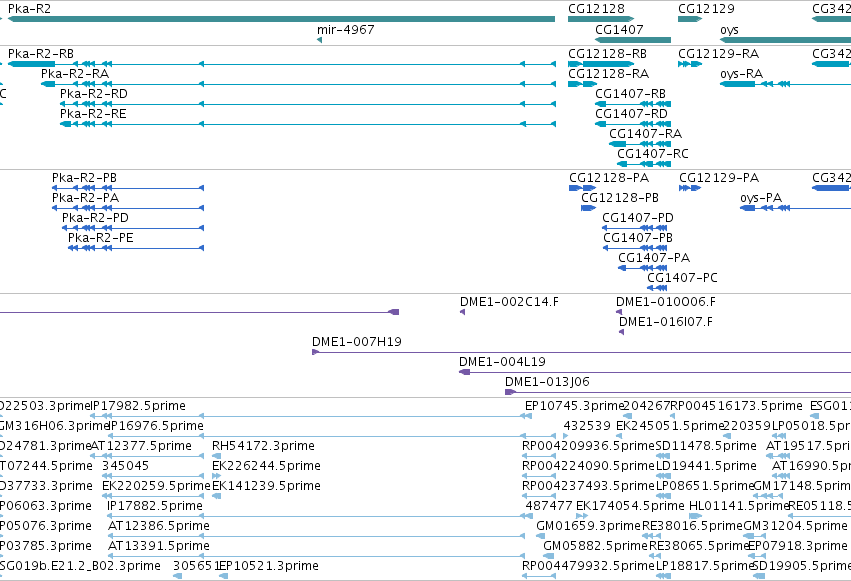Select clone DME1-013J06

pos(548,382)
